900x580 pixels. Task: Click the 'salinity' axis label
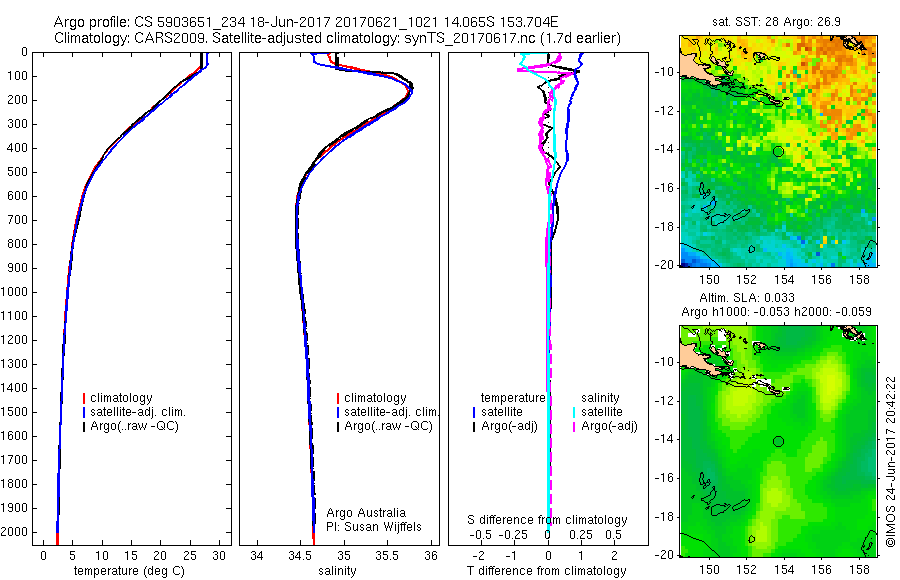(x=337, y=571)
